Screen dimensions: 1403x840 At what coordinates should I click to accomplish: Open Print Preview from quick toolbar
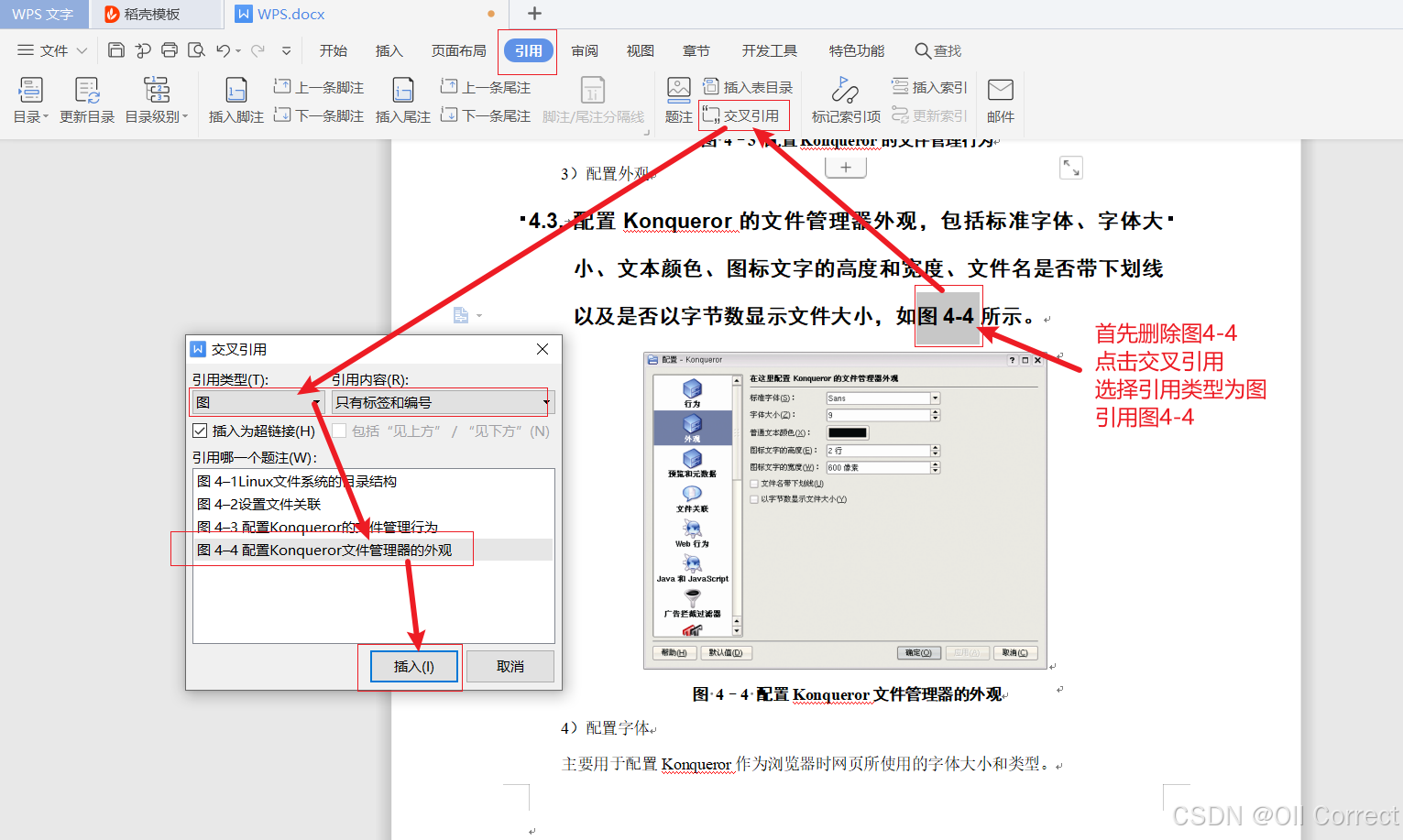coord(196,50)
